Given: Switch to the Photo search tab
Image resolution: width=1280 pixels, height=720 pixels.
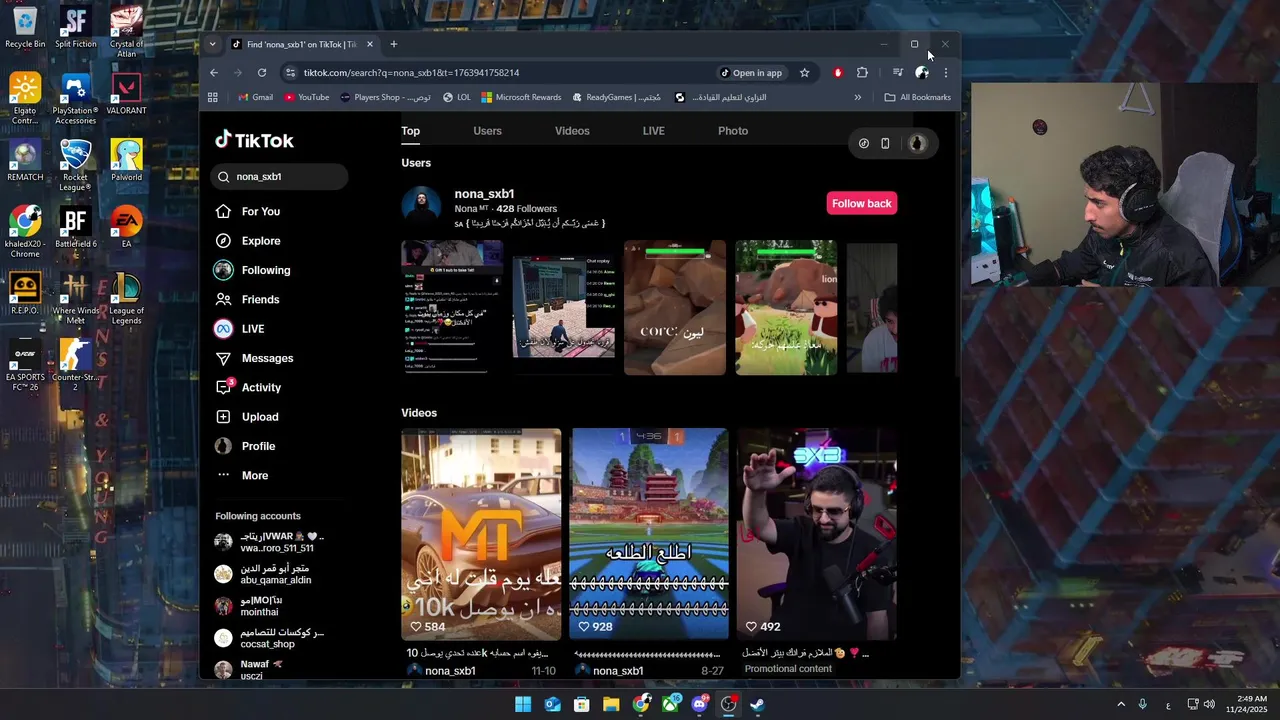Looking at the screenshot, I should (733, 131).
